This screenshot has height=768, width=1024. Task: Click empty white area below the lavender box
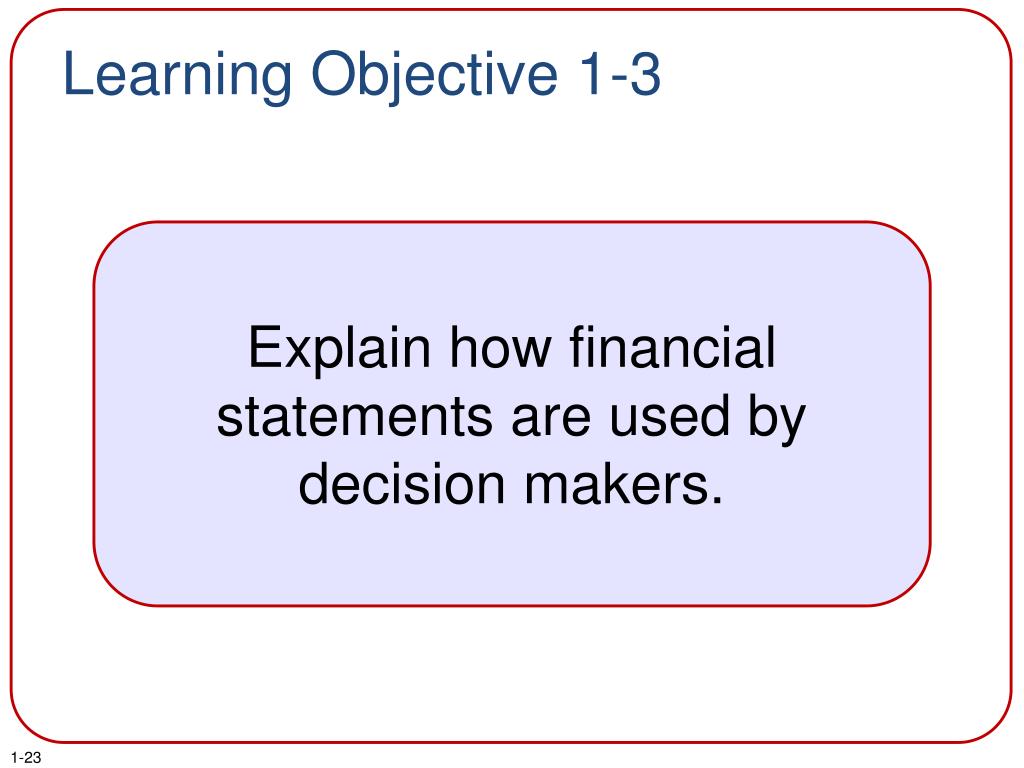[512, 673]
